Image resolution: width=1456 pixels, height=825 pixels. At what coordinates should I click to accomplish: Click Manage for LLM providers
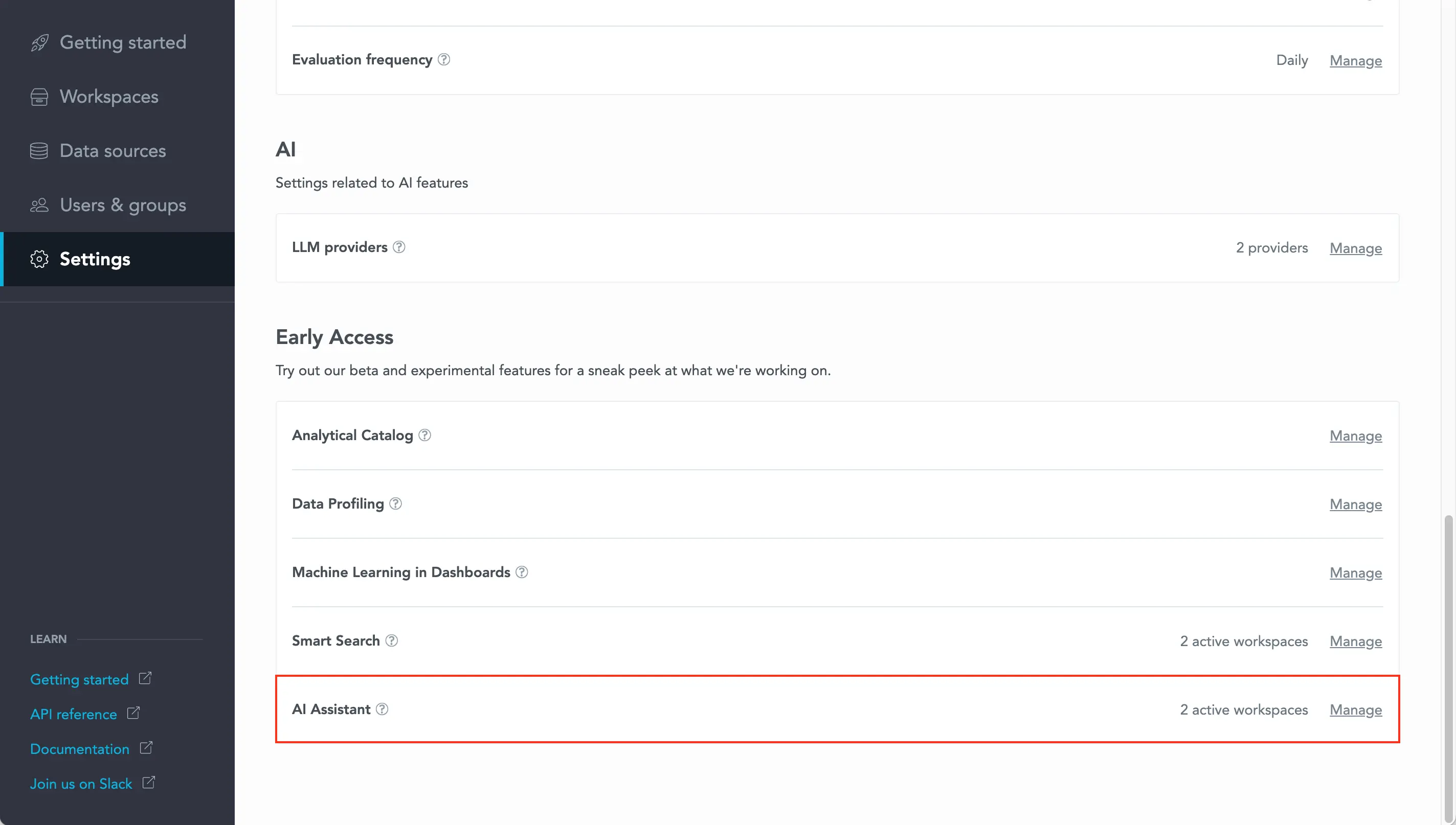pos(1356,248)
